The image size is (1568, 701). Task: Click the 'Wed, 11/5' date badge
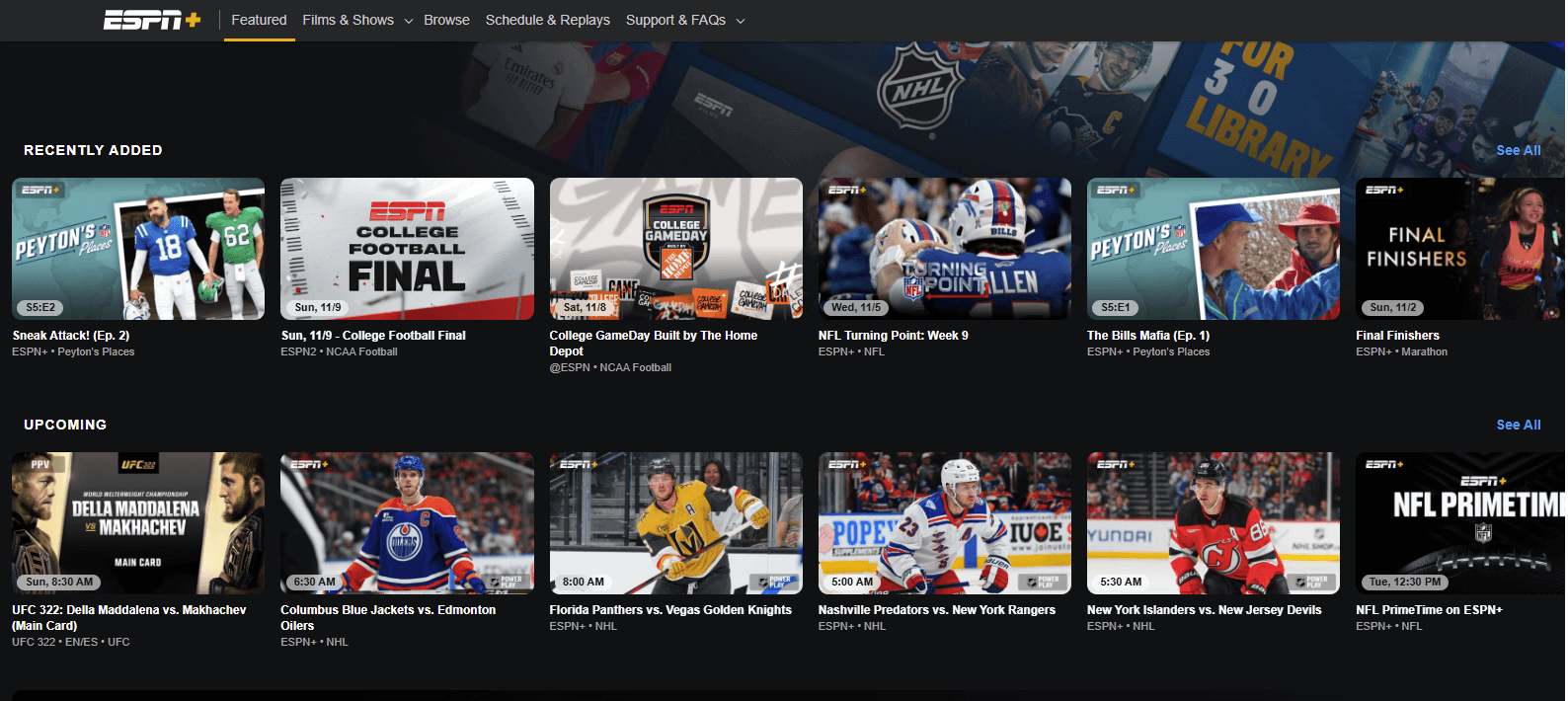(856, 307)
